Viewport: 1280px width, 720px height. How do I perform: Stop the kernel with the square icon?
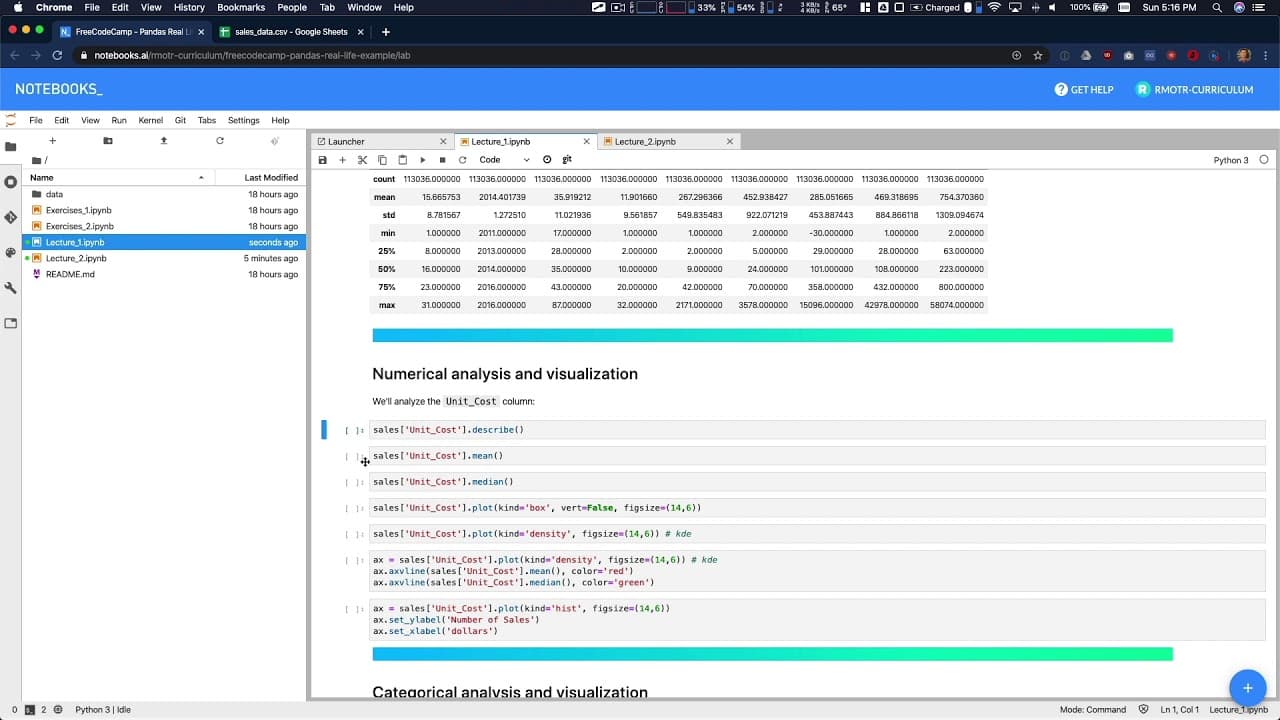click(x=442, y=160)
